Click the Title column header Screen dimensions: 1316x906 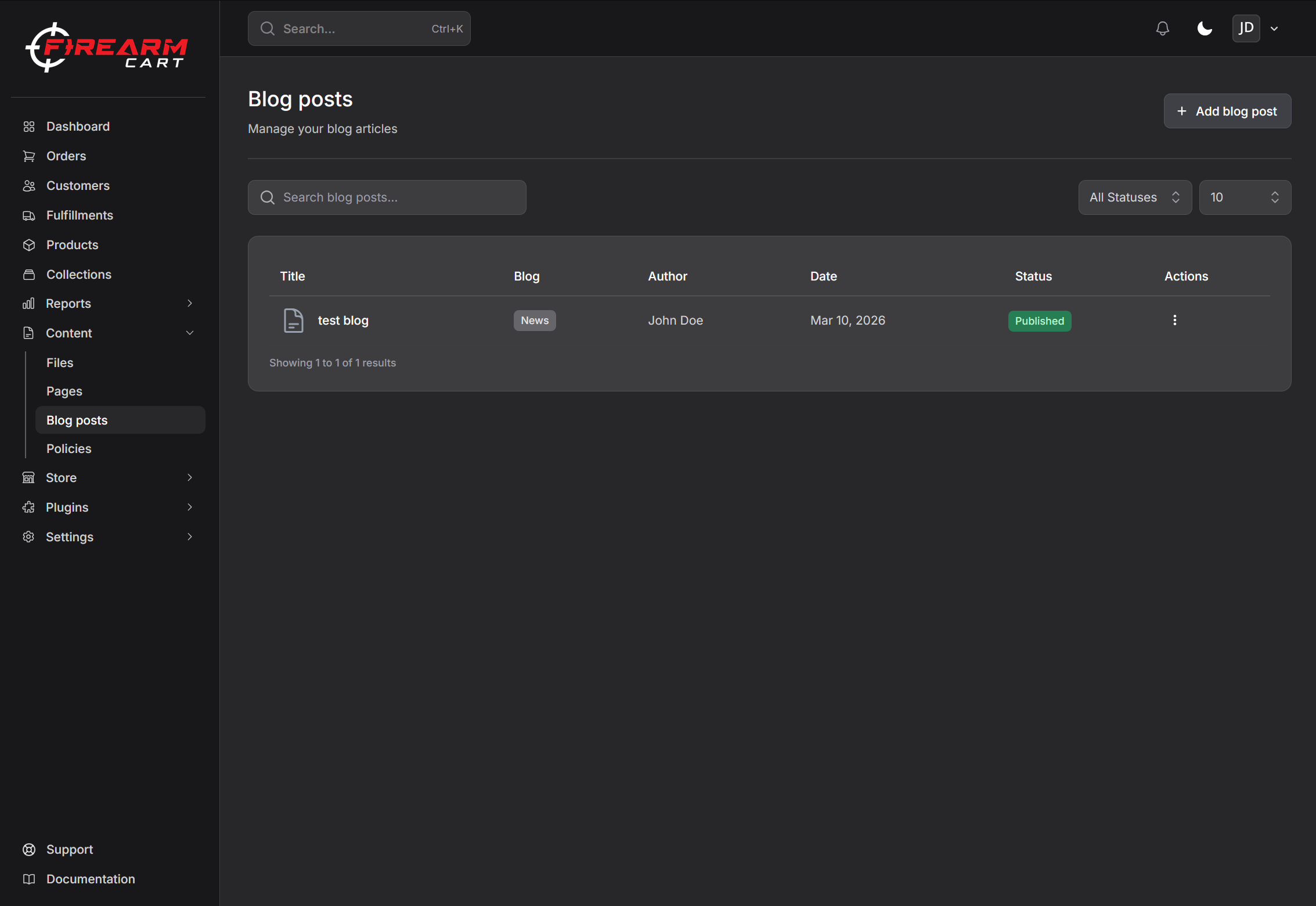point(293,276)
